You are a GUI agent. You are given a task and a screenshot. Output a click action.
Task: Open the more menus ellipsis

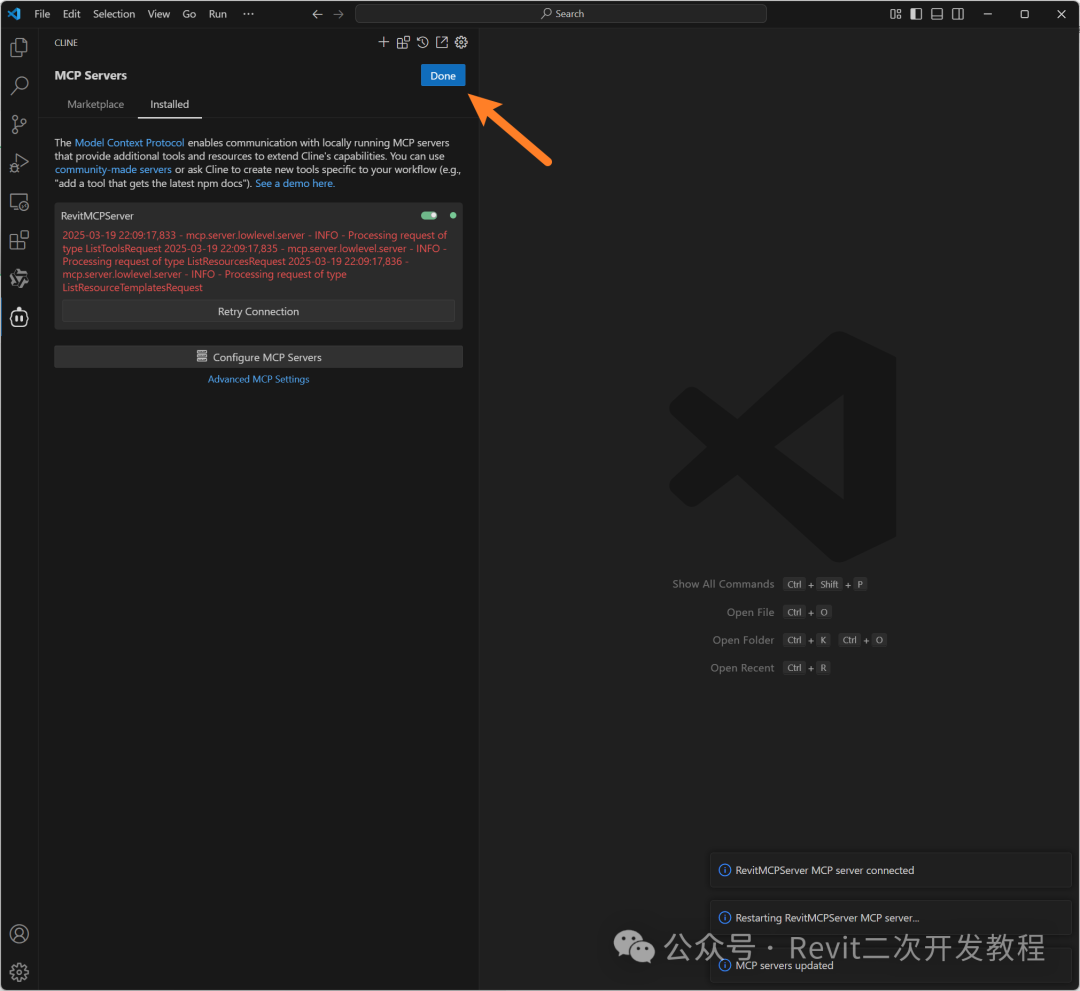248,14
